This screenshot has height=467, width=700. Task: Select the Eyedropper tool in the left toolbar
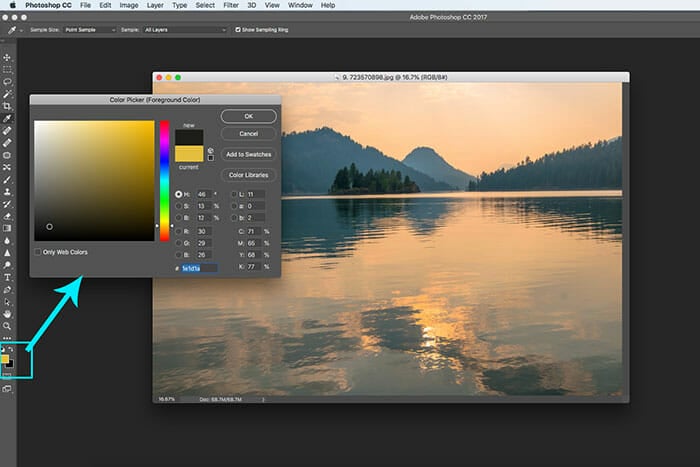[x=7, y=118]
